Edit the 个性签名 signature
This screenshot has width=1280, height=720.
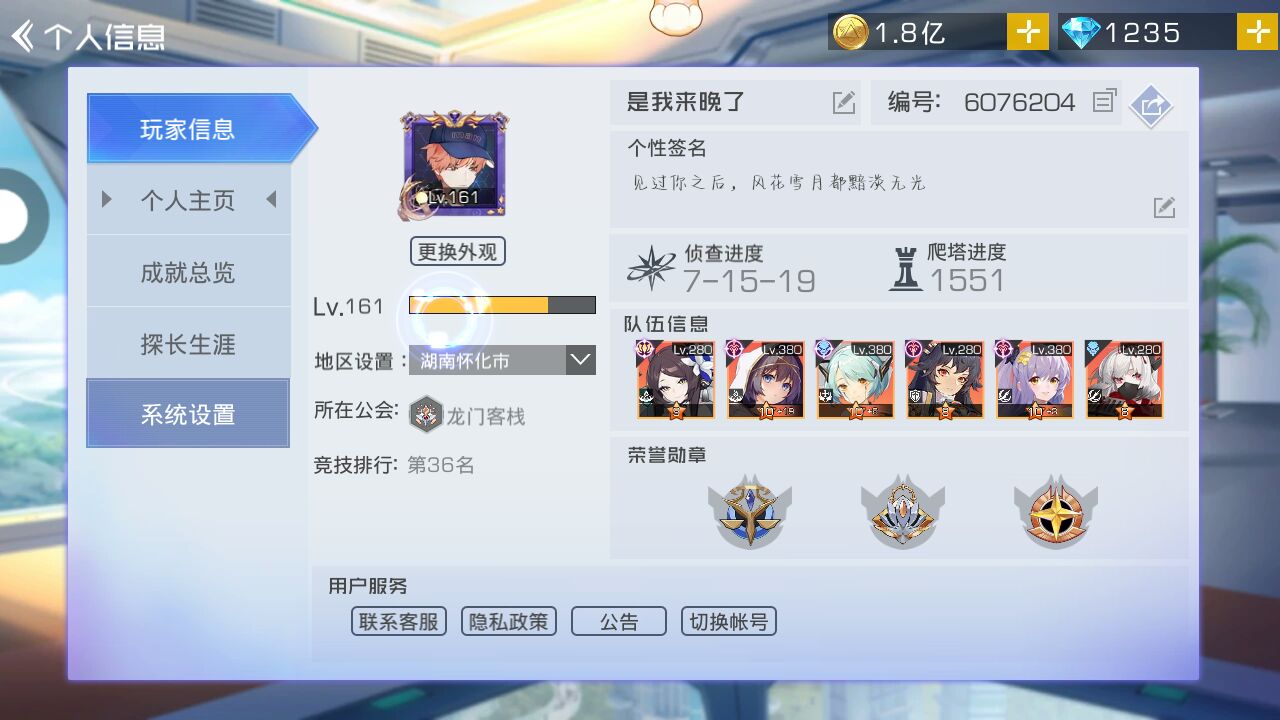(x=1163, y=207)
